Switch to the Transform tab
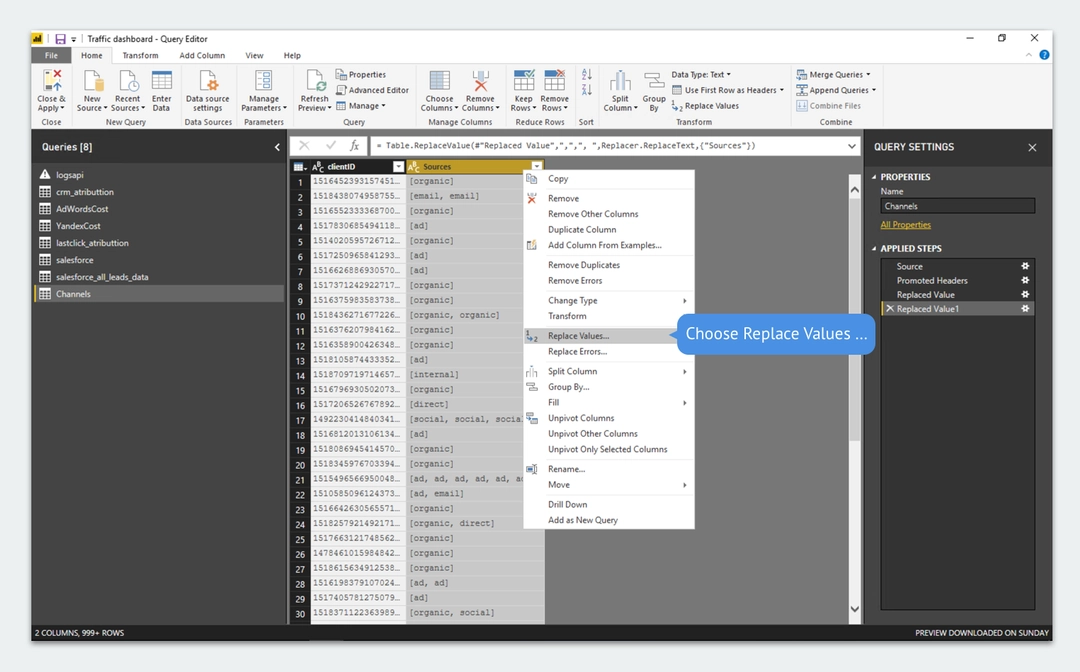This screenshot has height=672, width=1080. pos(141,56)
